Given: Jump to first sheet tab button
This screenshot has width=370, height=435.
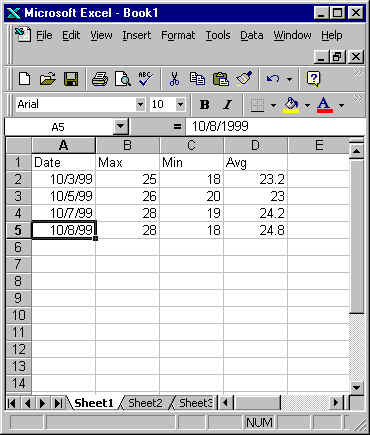Looking at the screenshot, I should [x=12, y=403].
